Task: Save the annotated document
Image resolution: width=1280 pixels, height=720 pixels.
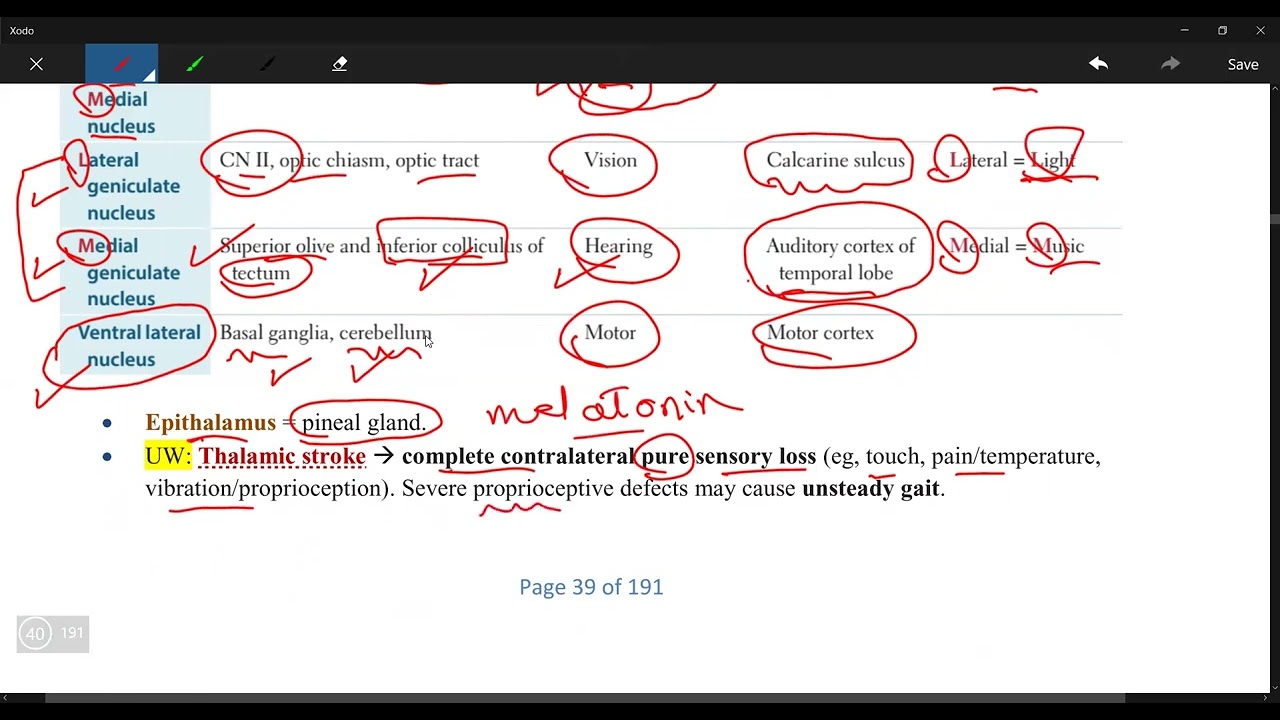Action: [1243, 64]
